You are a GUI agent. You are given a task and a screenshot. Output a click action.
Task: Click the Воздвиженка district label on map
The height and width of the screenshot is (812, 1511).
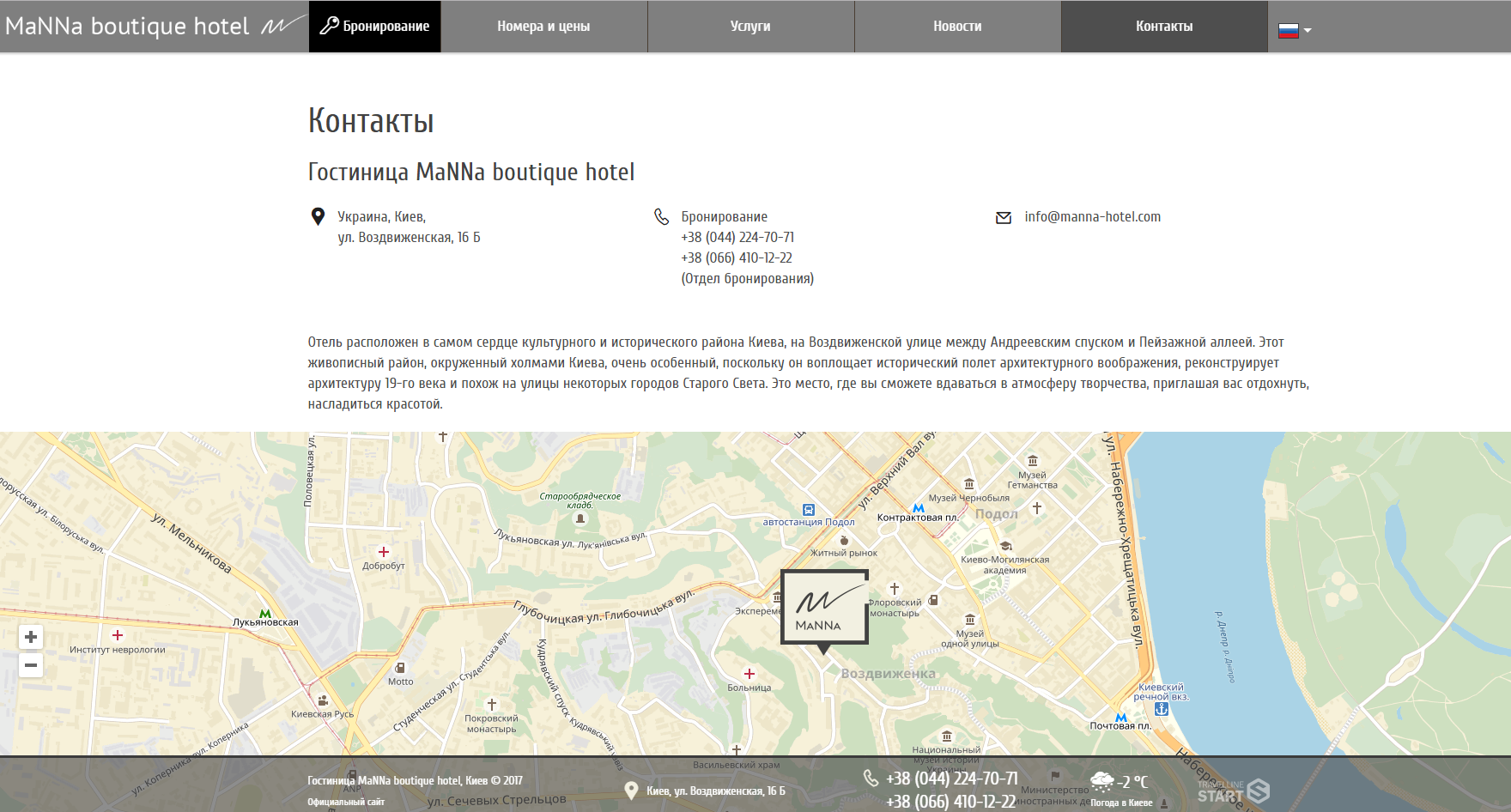(x=888, y=674)
